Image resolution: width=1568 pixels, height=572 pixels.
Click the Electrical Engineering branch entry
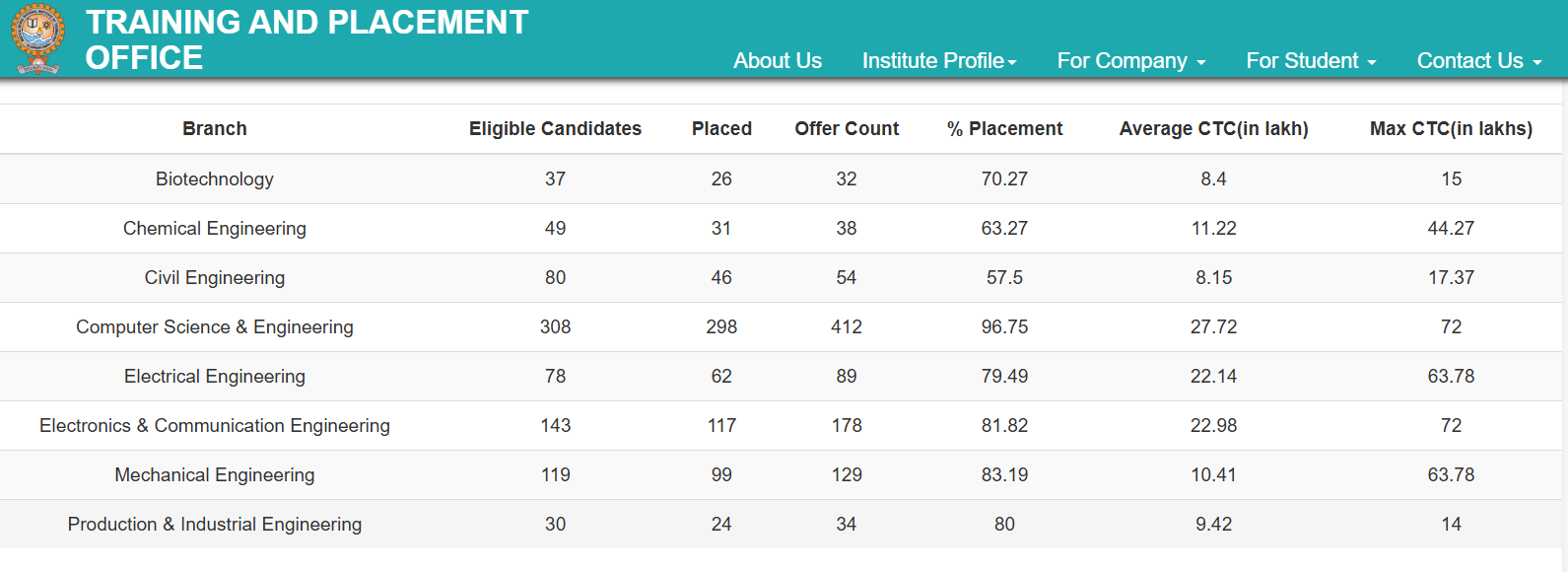tap(215, 376)
